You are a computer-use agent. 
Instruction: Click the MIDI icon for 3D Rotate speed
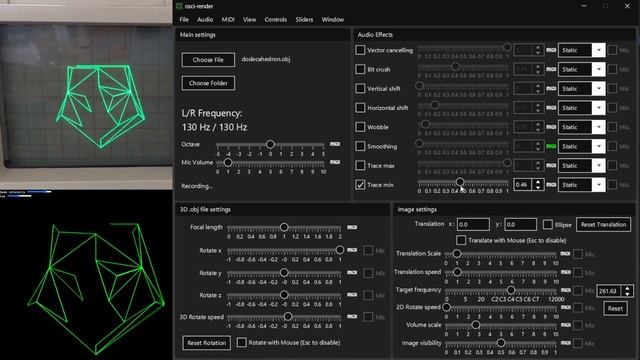tap(352, 316)
